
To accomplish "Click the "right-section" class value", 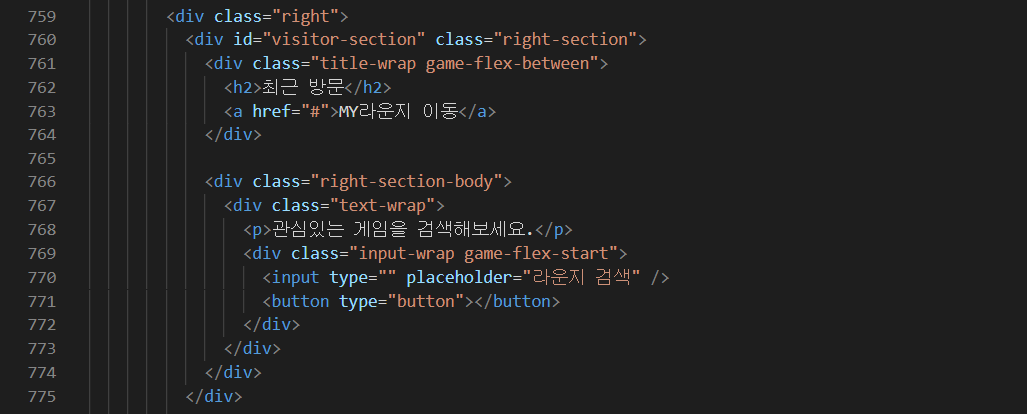I will point(569,39).
